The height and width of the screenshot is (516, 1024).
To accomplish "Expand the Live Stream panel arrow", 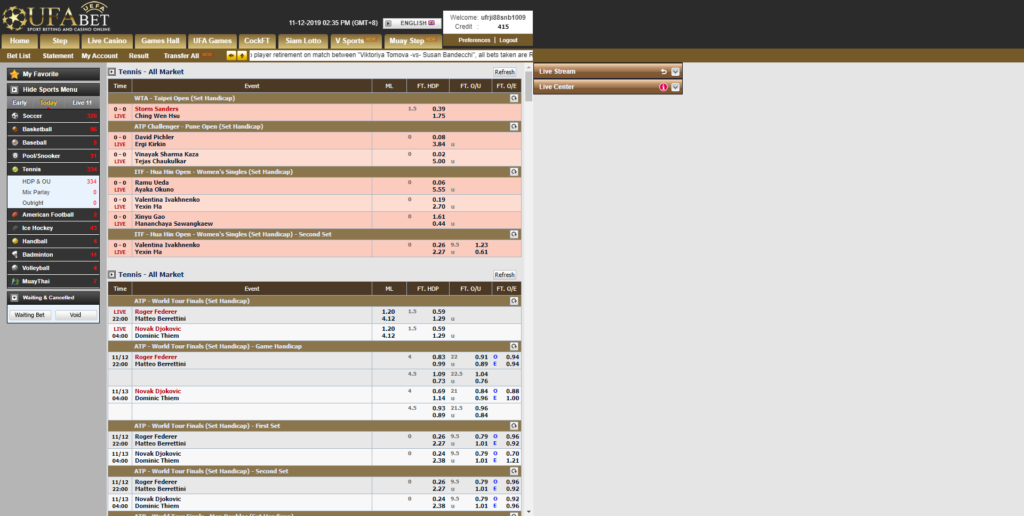I will (x=676, y=72).
